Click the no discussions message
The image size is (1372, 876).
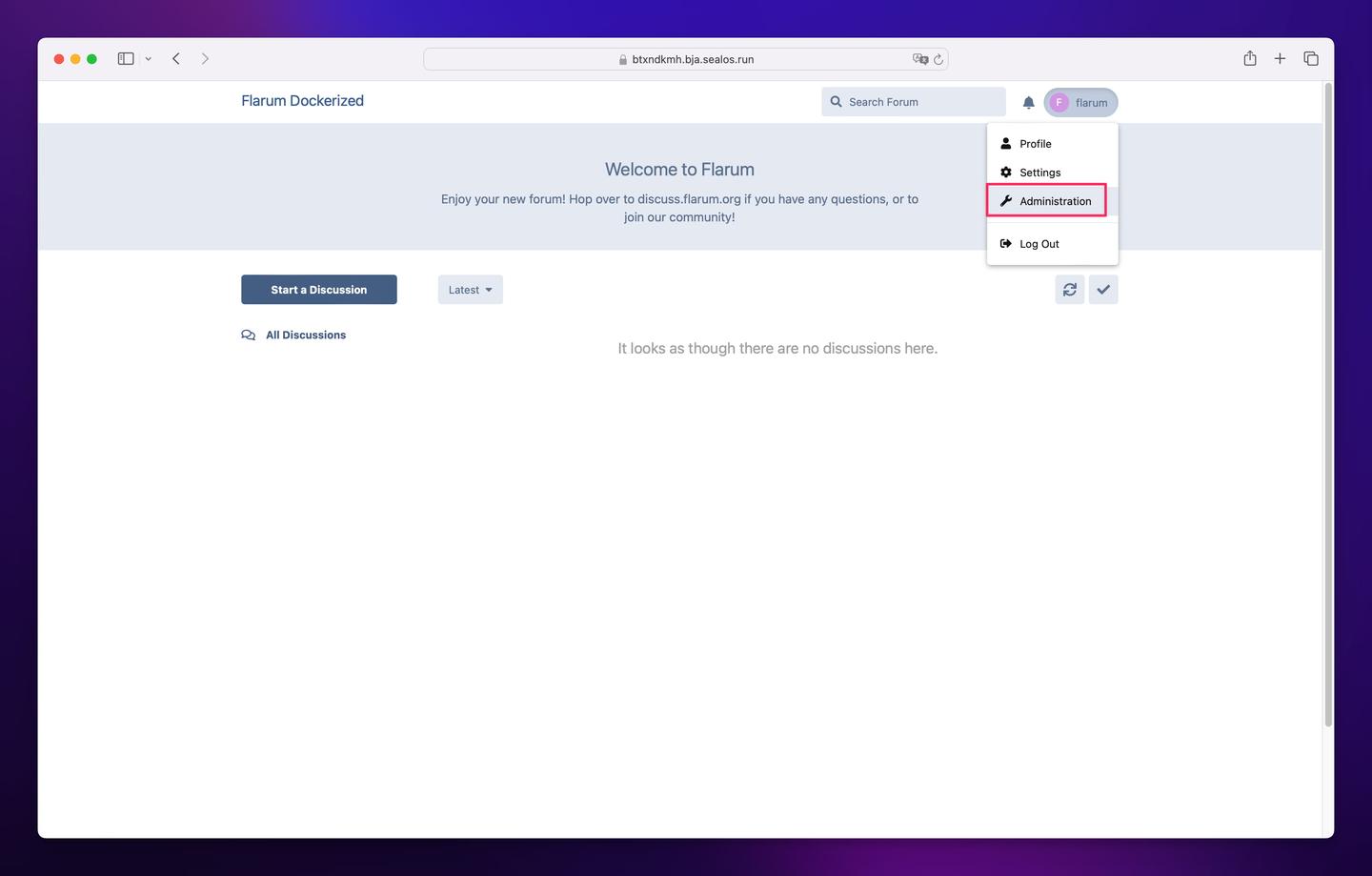(777, 349)
